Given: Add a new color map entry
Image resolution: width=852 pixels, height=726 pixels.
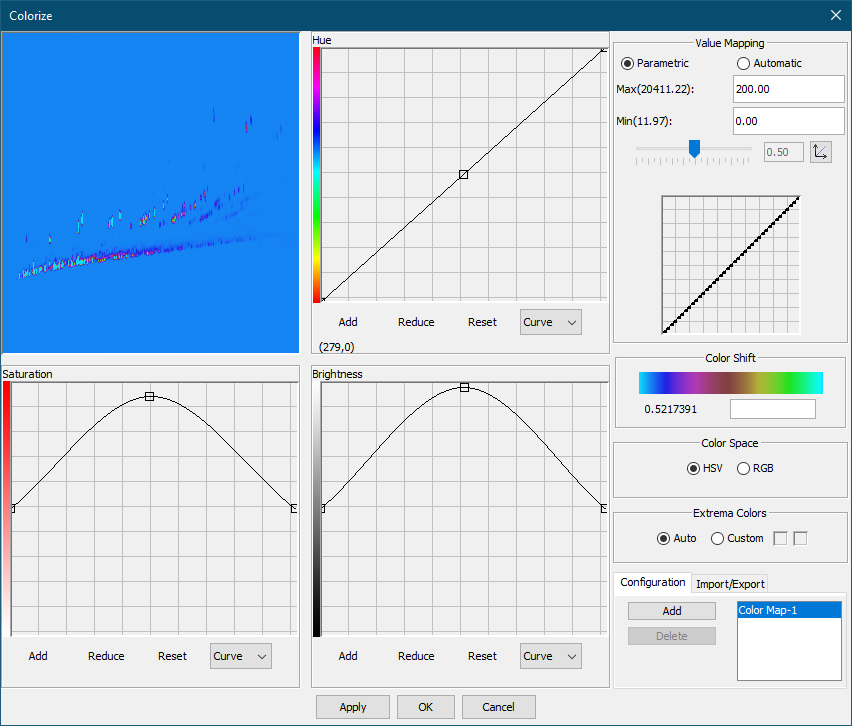Looking at the screenshot, I should point(671,610).
